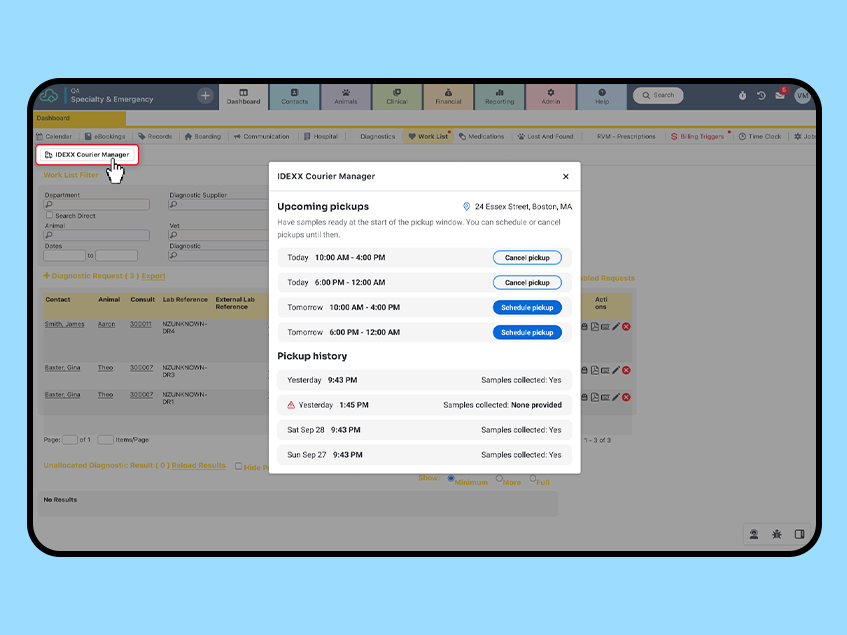Select the Full show option
847x635 pixels.
533,478
